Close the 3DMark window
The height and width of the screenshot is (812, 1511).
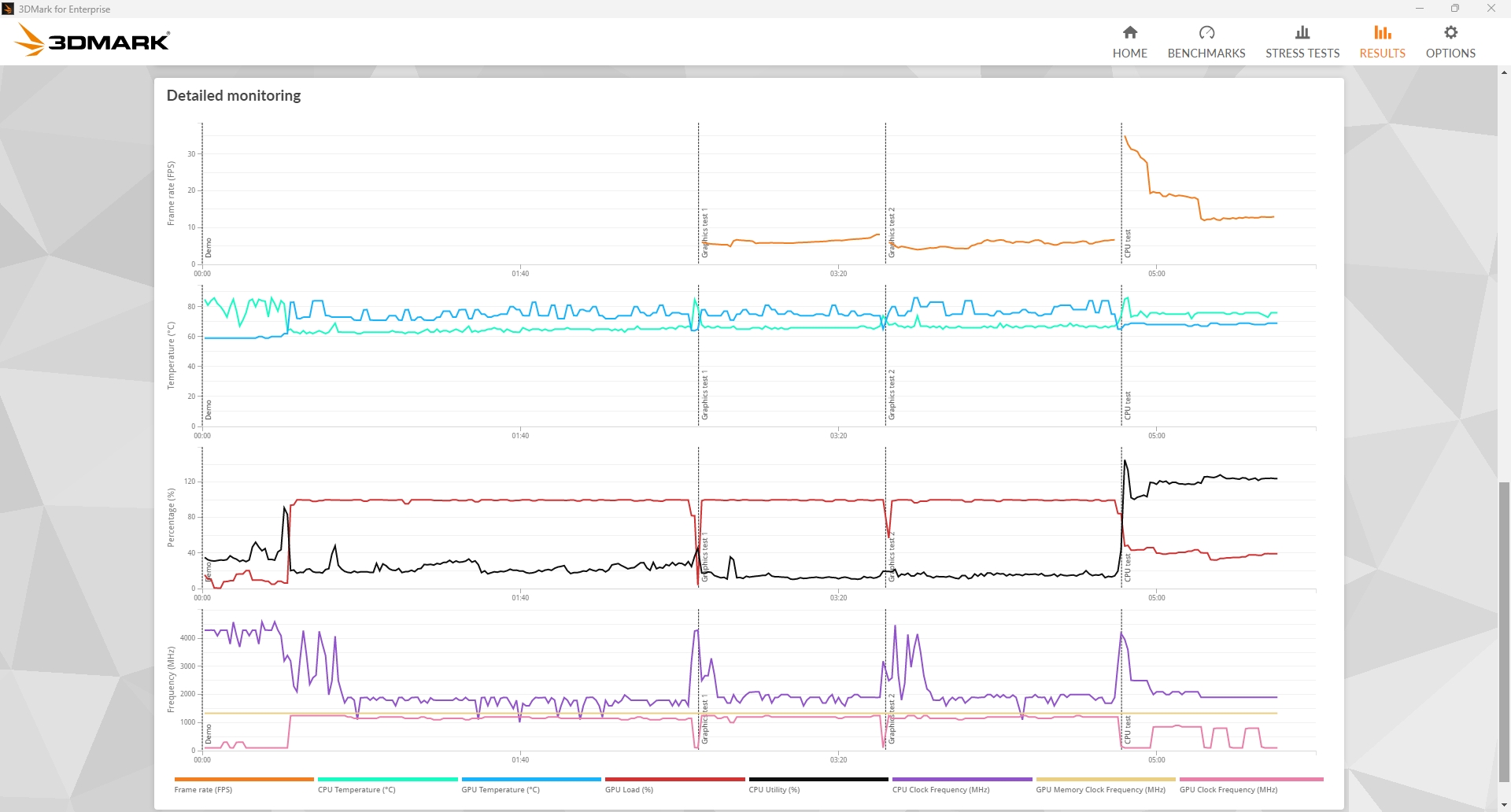point(1491,9)
